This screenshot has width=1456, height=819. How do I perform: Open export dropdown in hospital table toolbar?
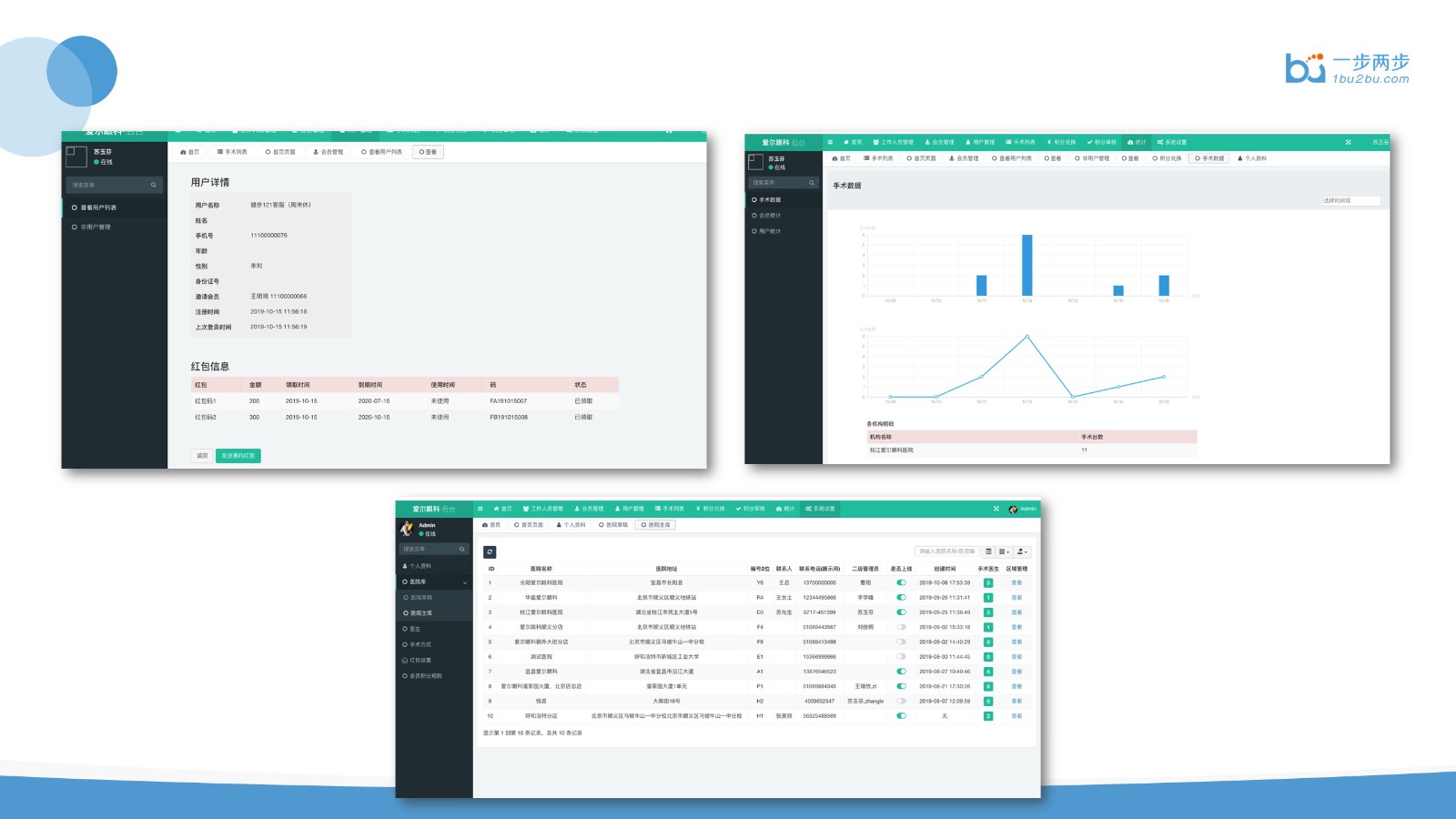(1022, 551)
